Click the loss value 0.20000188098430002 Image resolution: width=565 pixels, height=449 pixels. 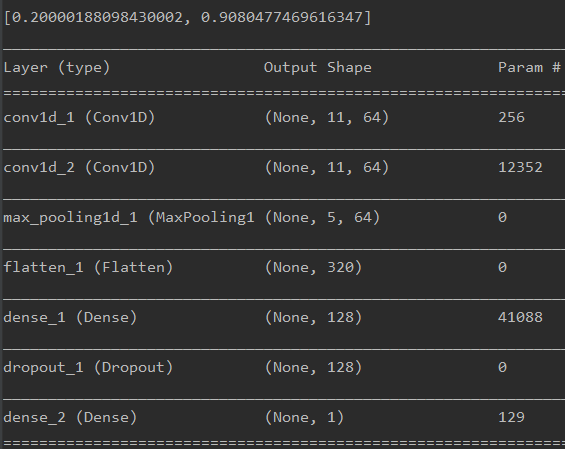(98, 17)
